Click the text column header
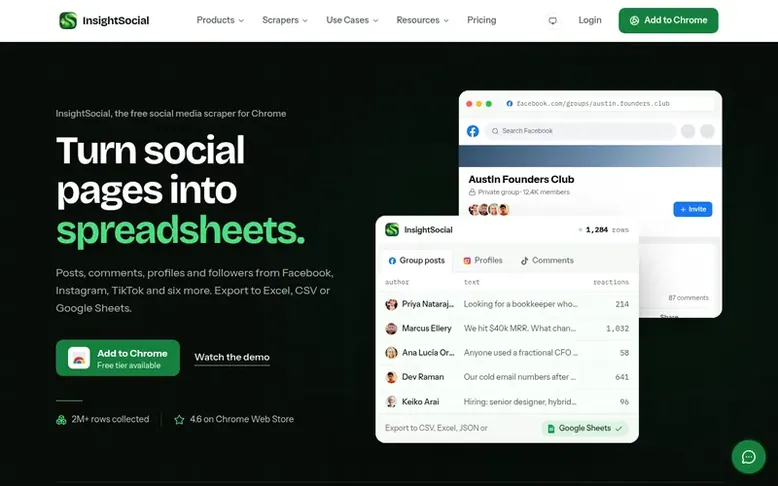 pos(471,282)
